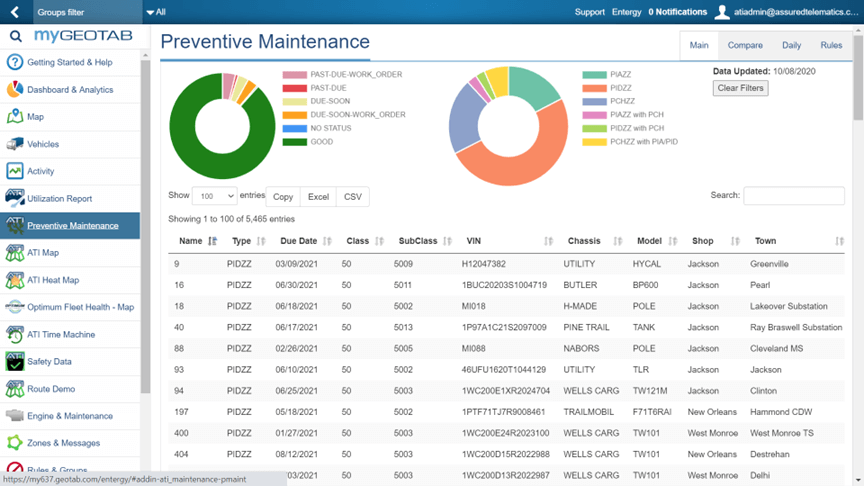This screenshot has width=864, height=486.
Task: Click the NO STATUS blue legend swatch
Action: tap(295, 128)
